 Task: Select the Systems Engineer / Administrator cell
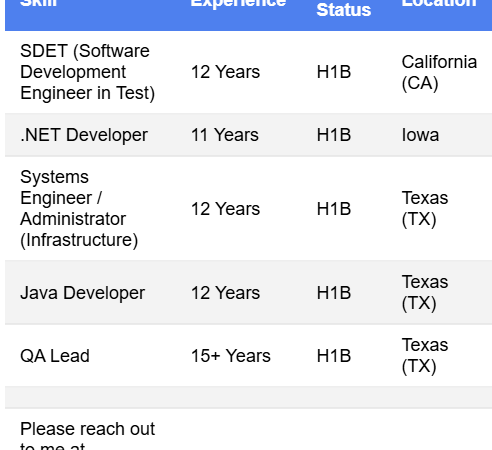[x=79, y=209]
